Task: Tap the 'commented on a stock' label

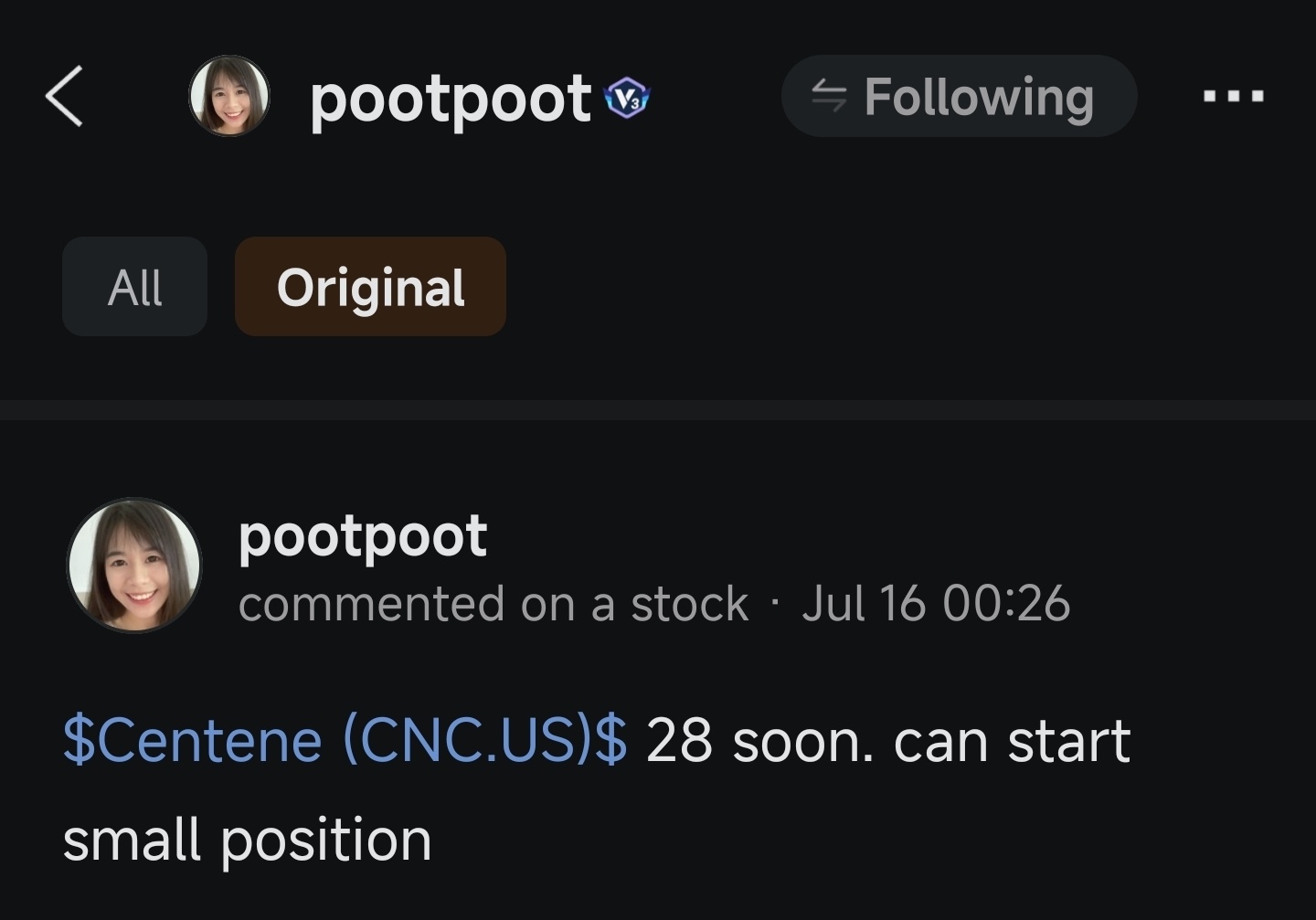Action: point(493,604)
